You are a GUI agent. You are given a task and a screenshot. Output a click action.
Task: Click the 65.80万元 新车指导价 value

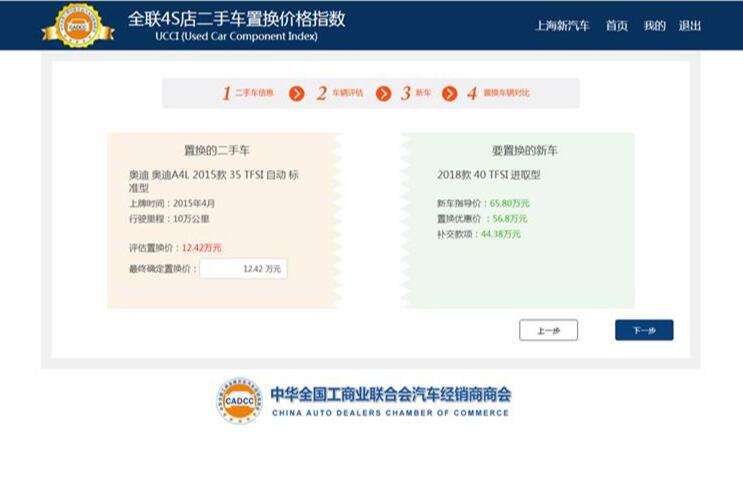(509, 203)
